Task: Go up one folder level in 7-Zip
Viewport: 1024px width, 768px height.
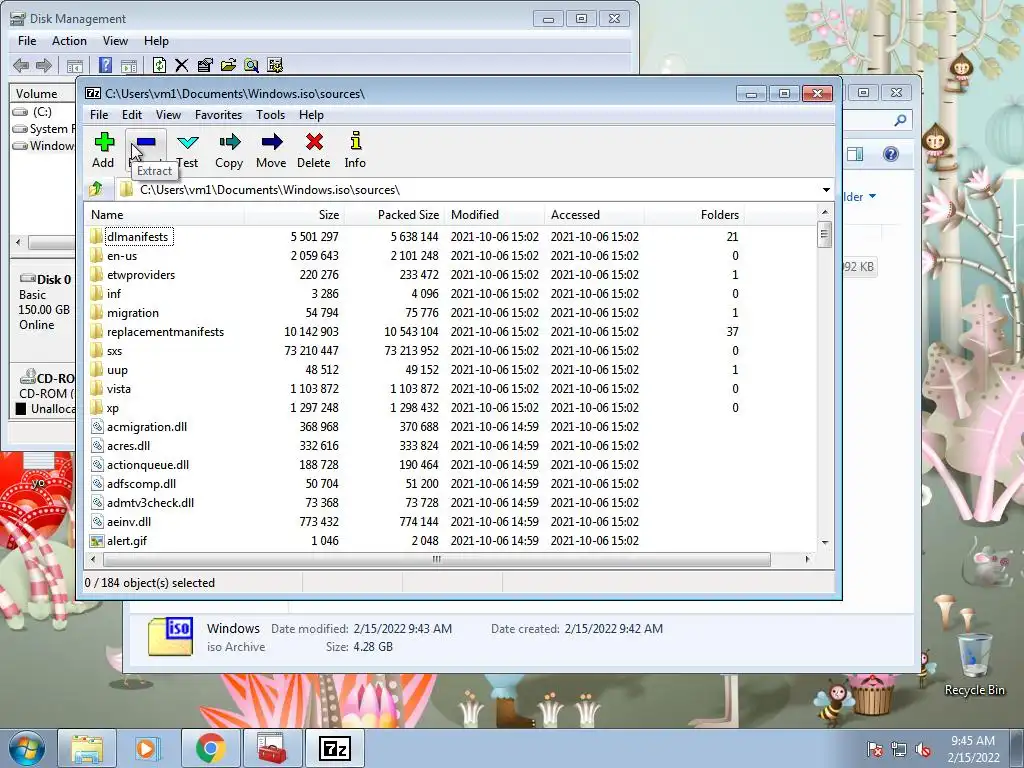Action: 96,189
